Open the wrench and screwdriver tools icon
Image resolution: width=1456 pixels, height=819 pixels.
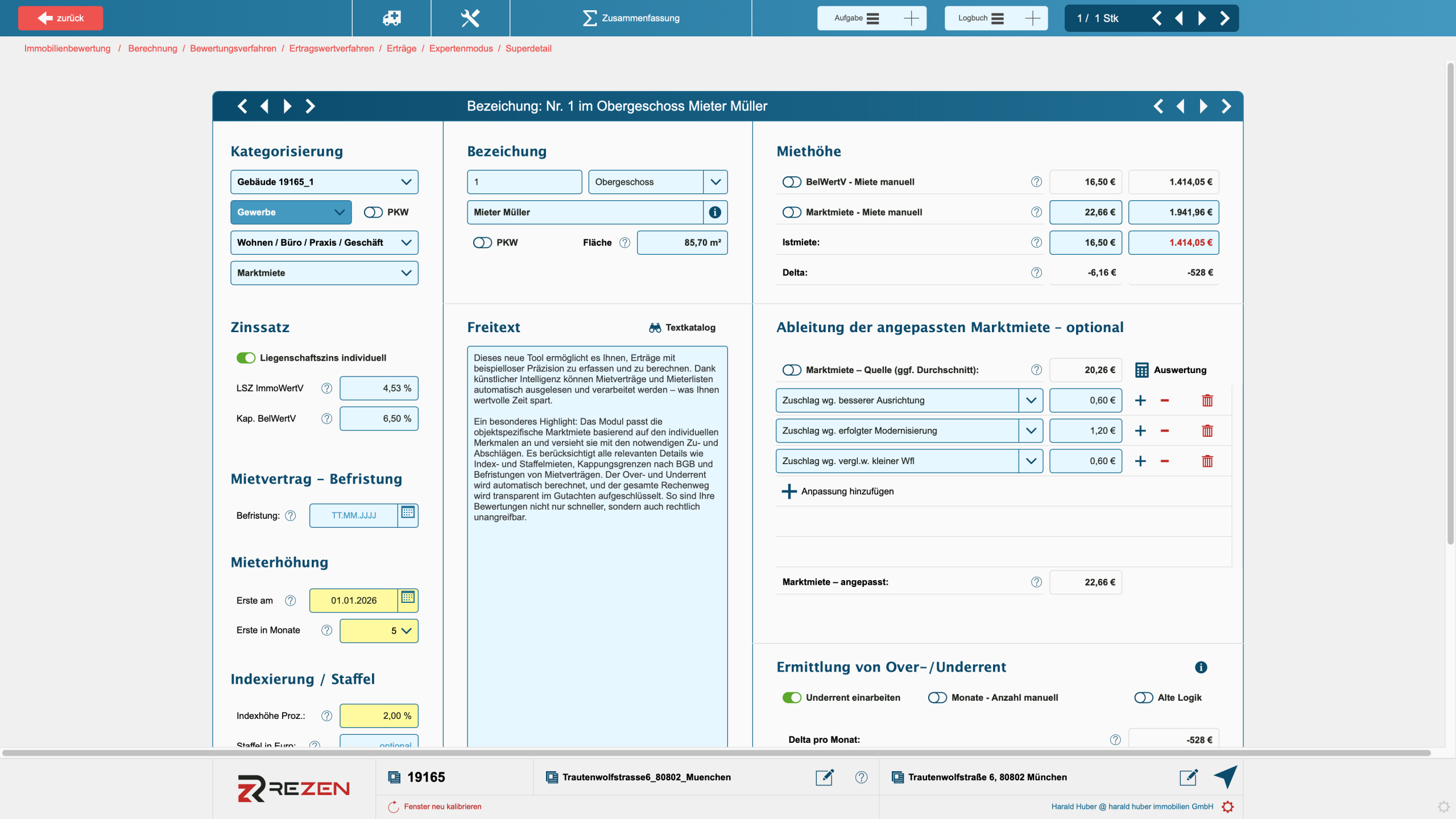470,18
